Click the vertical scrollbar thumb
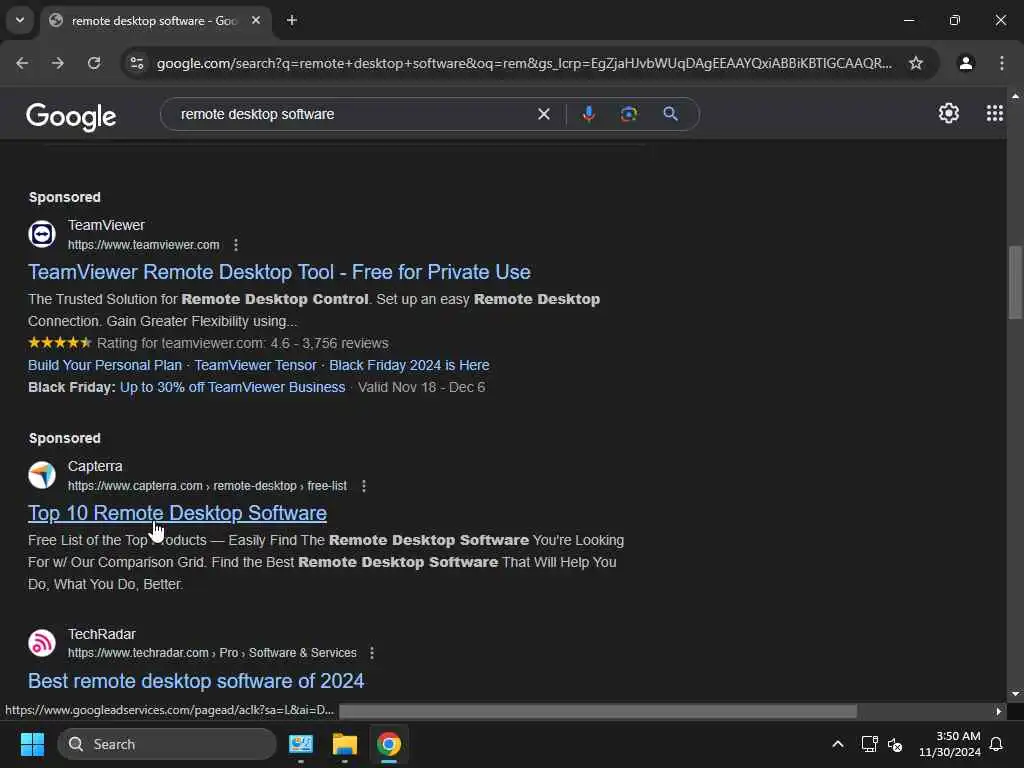Viewport: 1024px width, 768px height. (1015, 282)
